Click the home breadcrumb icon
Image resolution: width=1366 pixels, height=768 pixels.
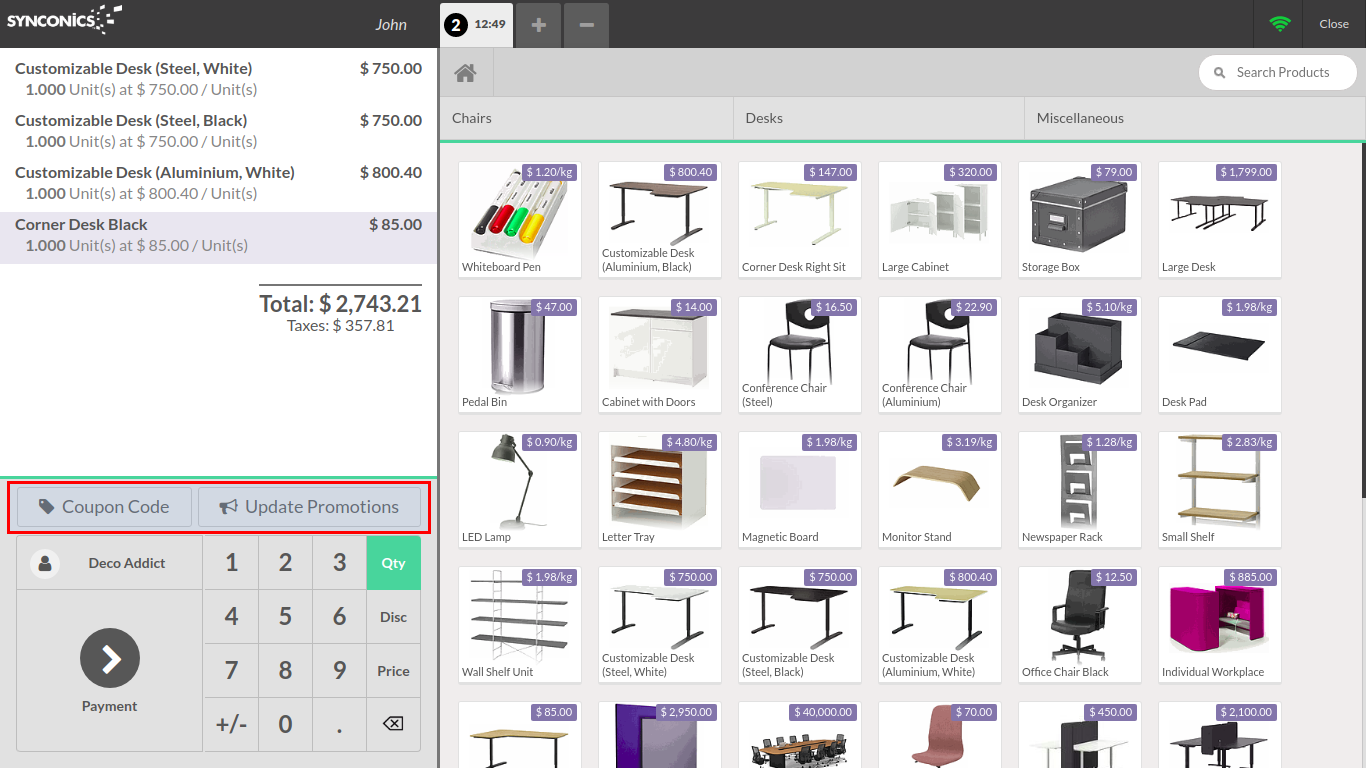coord(465,73)
